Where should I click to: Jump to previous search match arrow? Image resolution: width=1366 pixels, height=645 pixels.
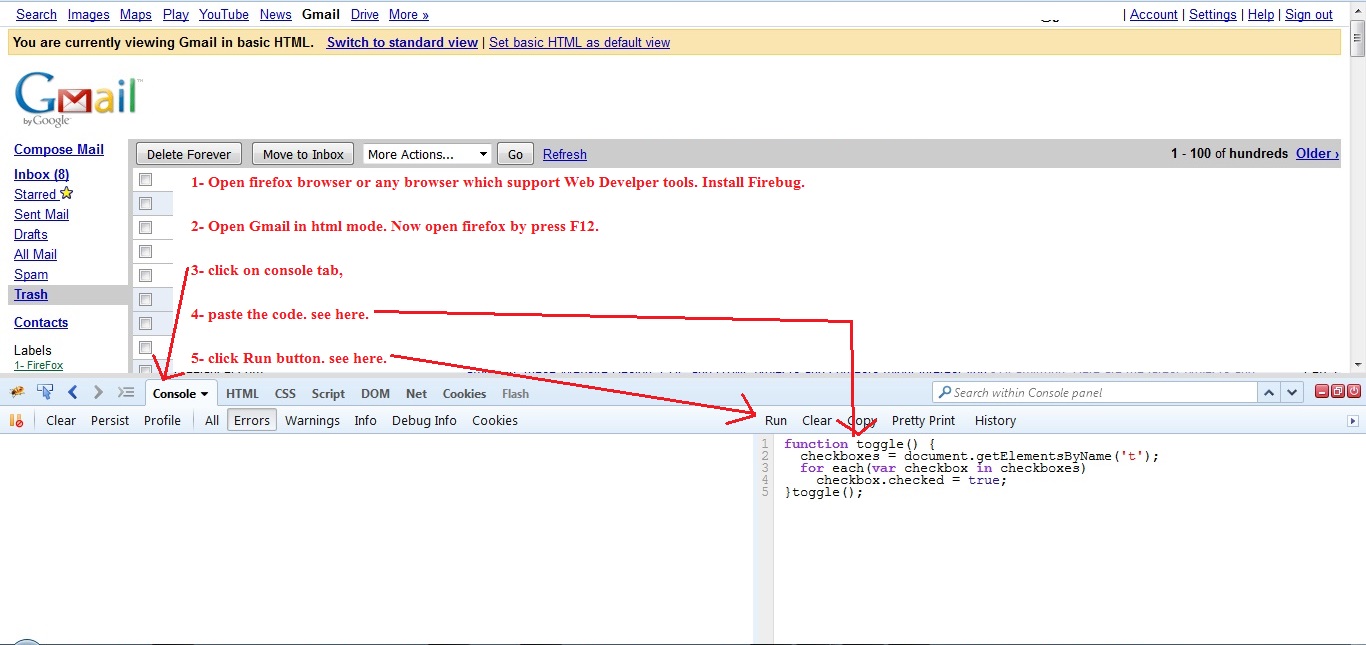click(1268, 393)
